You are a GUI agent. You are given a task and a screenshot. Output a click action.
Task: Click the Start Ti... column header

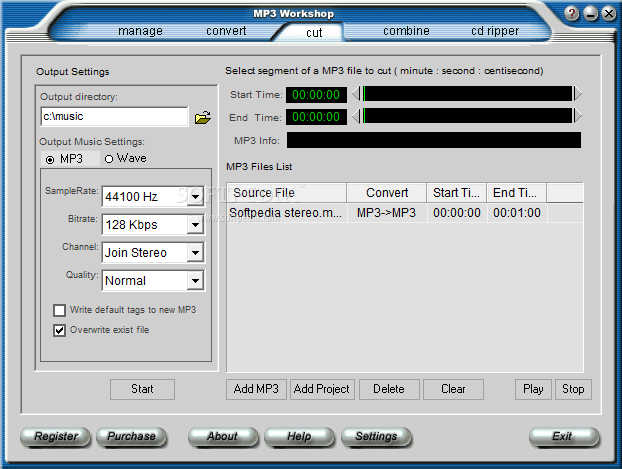[457, 193]
